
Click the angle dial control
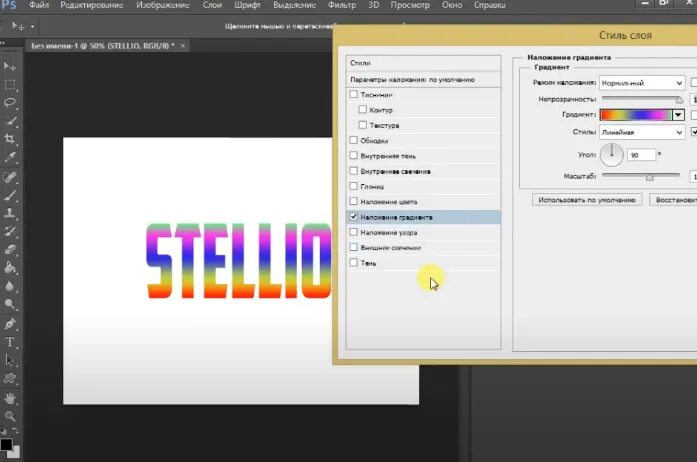coord(612,155)
